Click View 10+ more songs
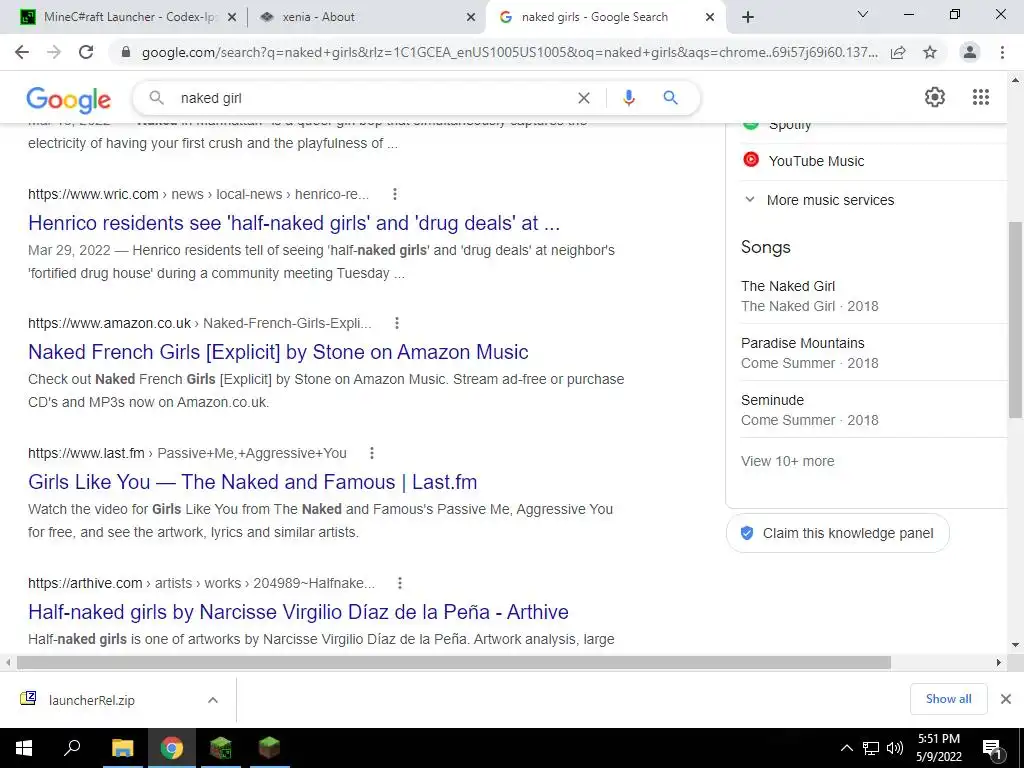1024x768 pixels. pos(788,461)
